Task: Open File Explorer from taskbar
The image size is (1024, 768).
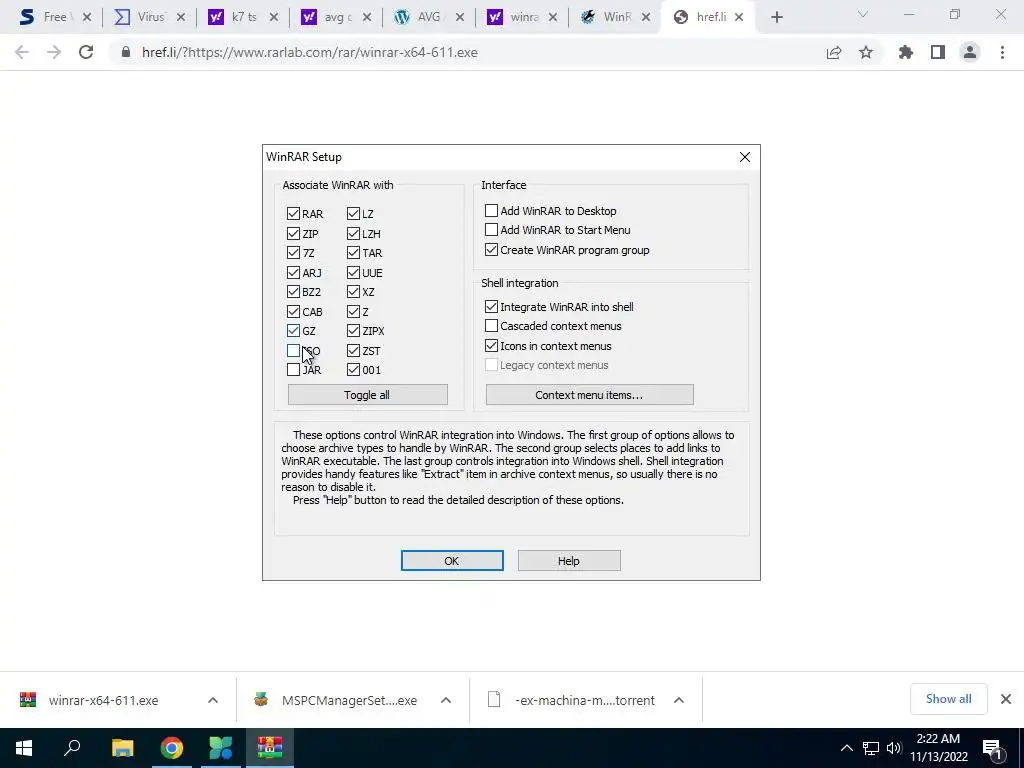Action: 122,748
